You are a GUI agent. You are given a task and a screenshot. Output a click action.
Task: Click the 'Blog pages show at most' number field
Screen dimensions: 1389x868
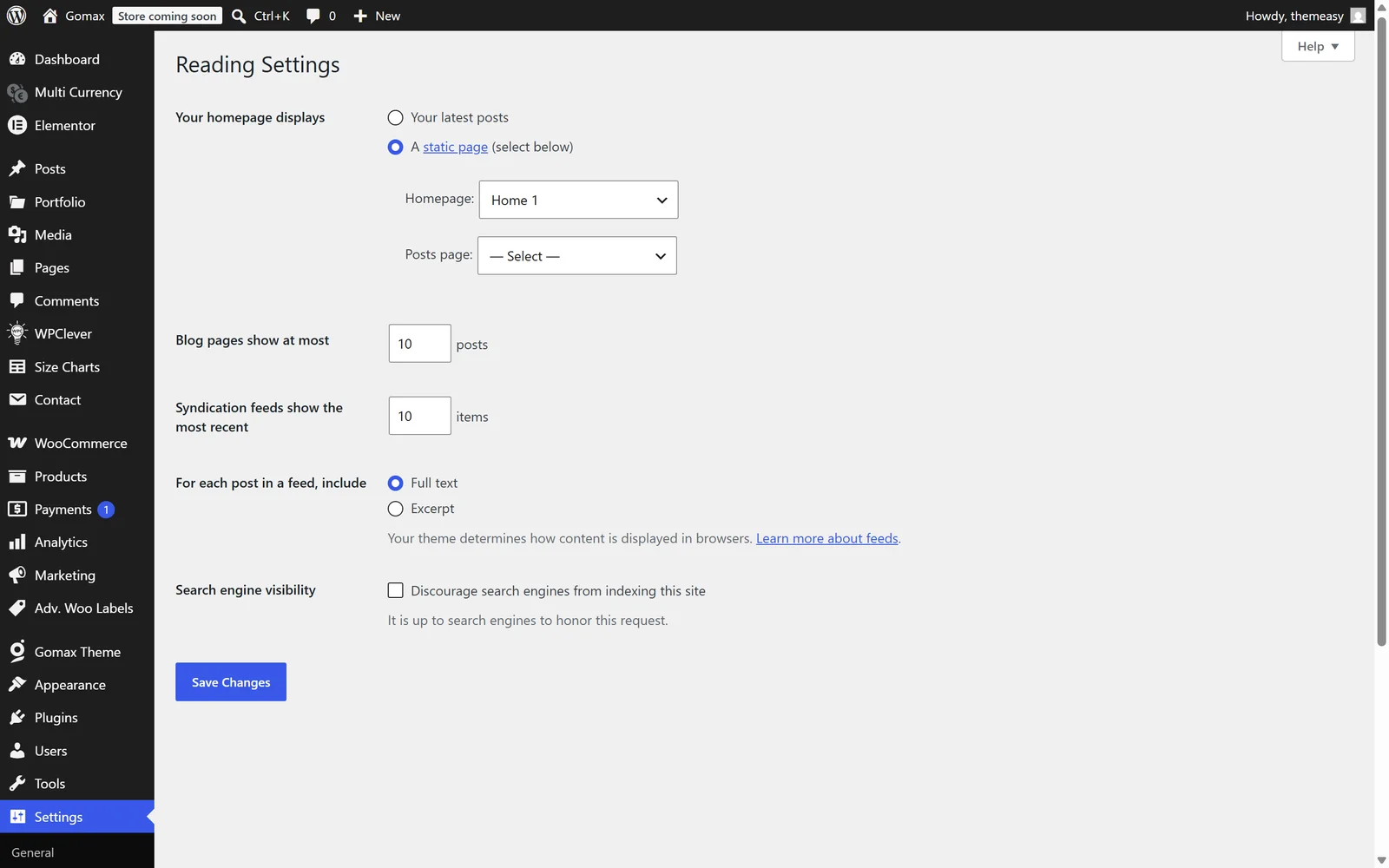click(x=420, y=344)
